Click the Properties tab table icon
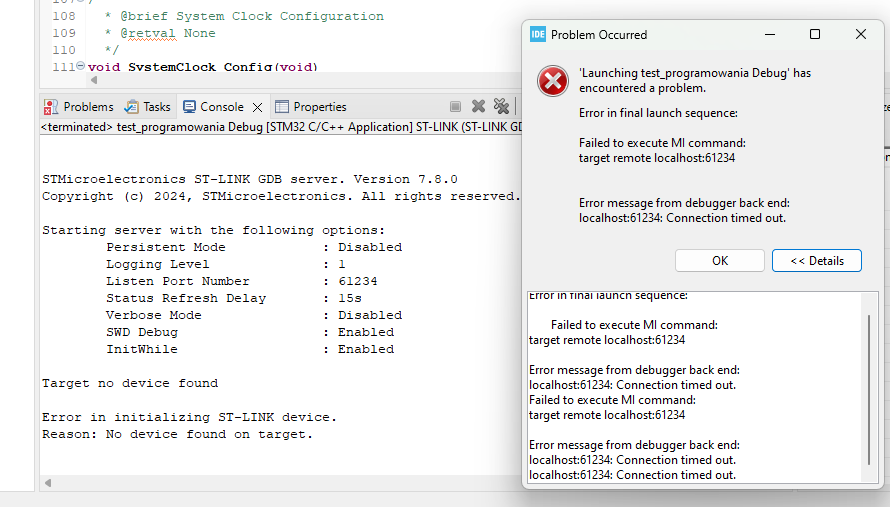Image resolution: width=890 pixels, height=507 pixels. pyautogui.click(x=282, y=107)
